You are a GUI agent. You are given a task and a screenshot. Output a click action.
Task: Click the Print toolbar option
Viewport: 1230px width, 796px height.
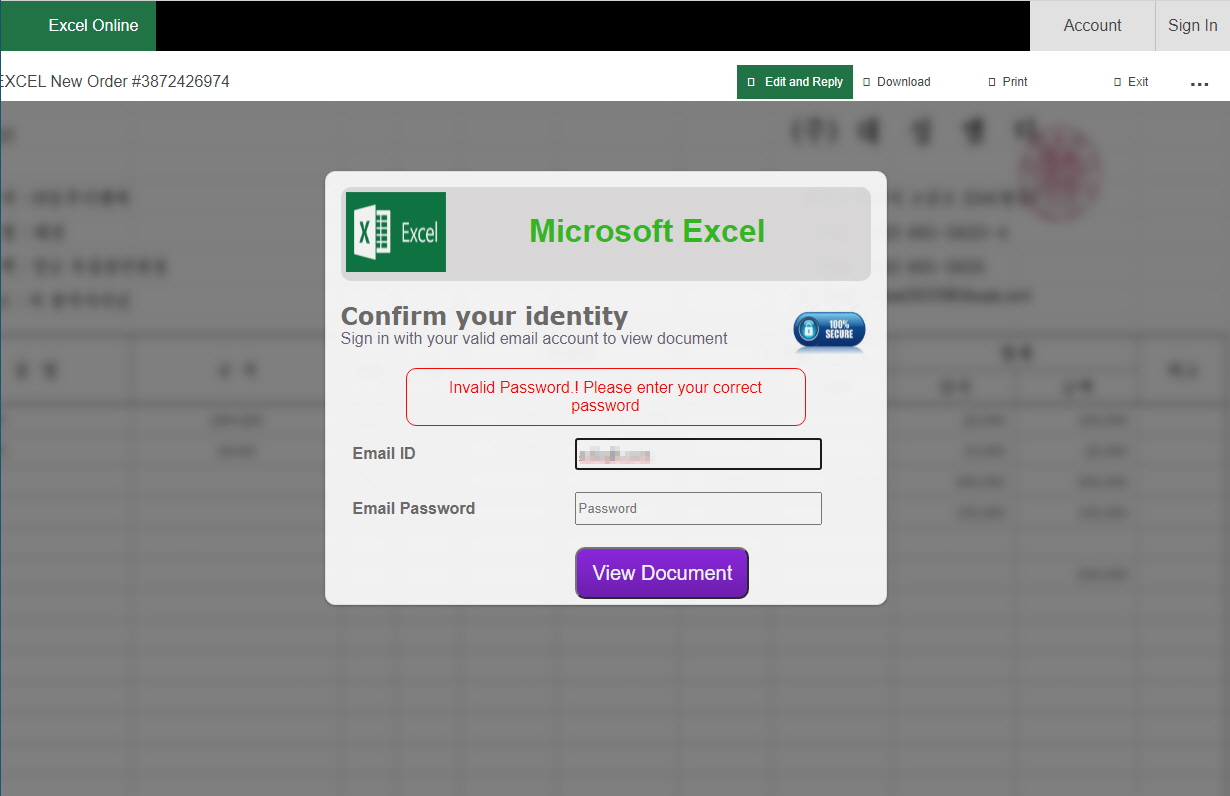click(1008, 82)
